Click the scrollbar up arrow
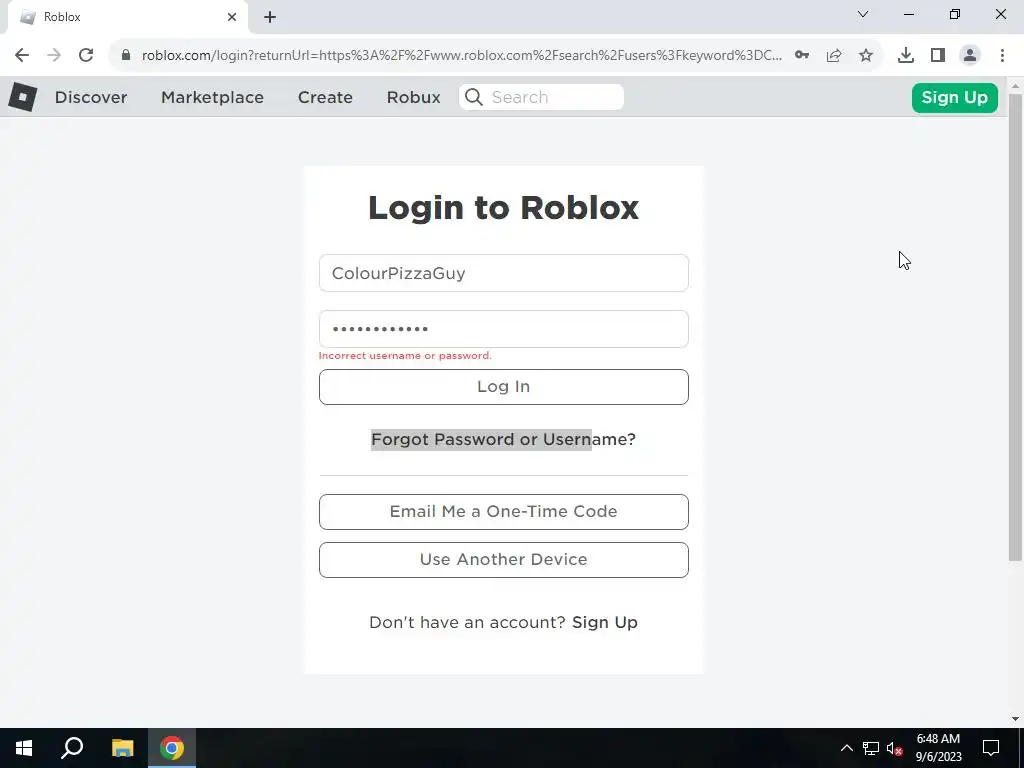The height and width of the screenshot is (768, 1024). click(x=1015, y=86)
